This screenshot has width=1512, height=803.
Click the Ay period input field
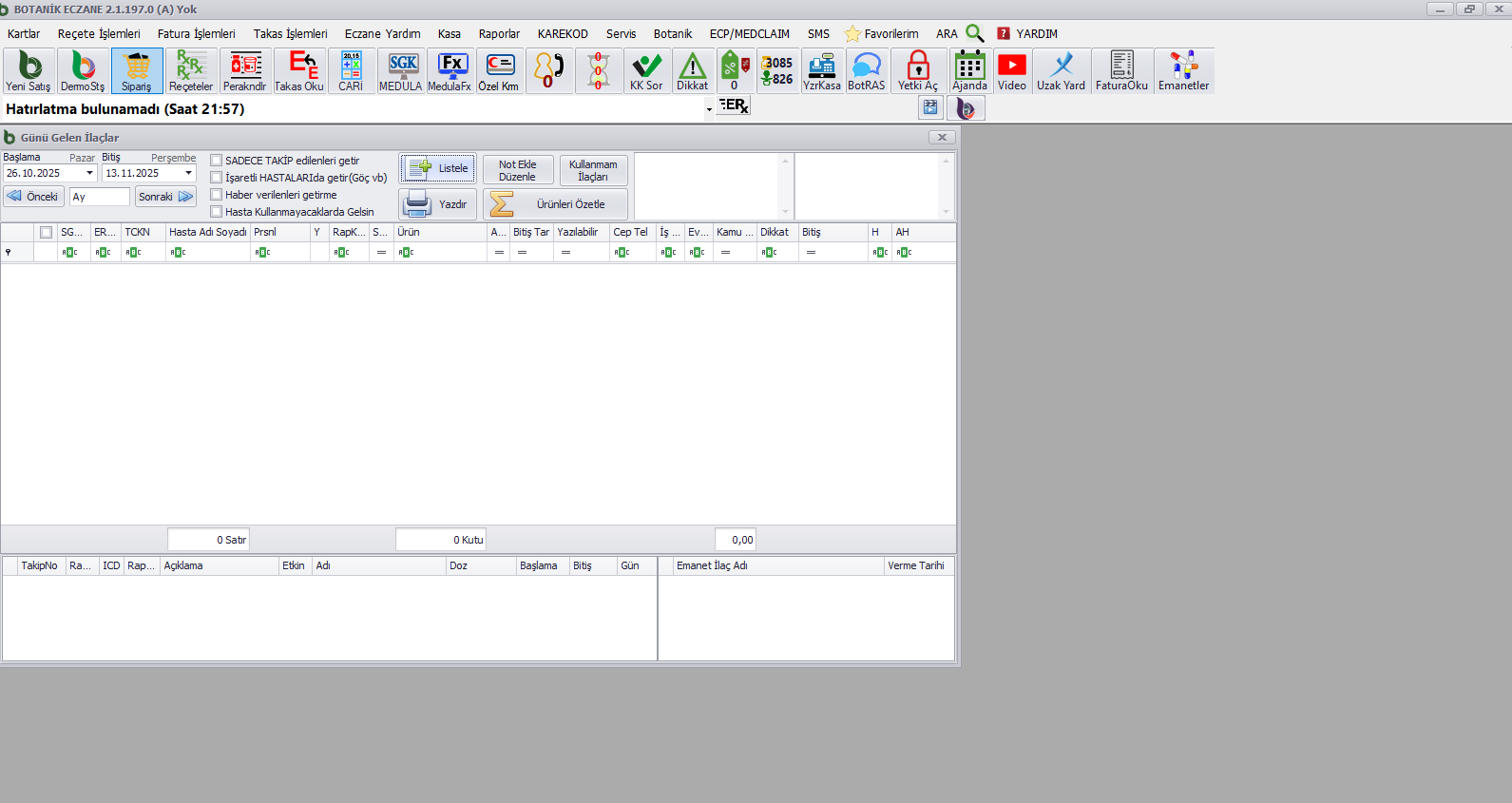99,197
